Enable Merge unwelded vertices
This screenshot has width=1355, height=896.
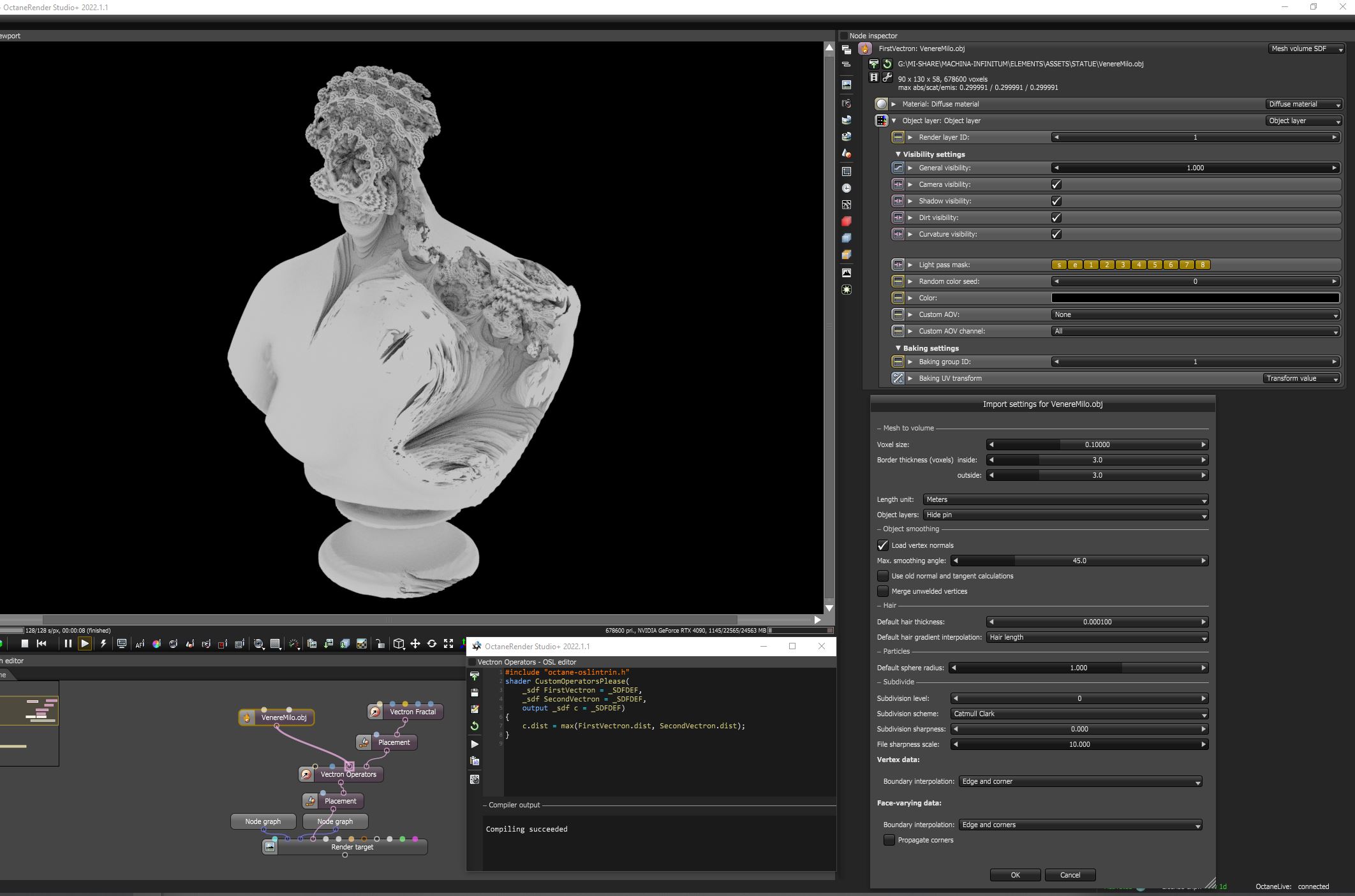coord(883,591)
